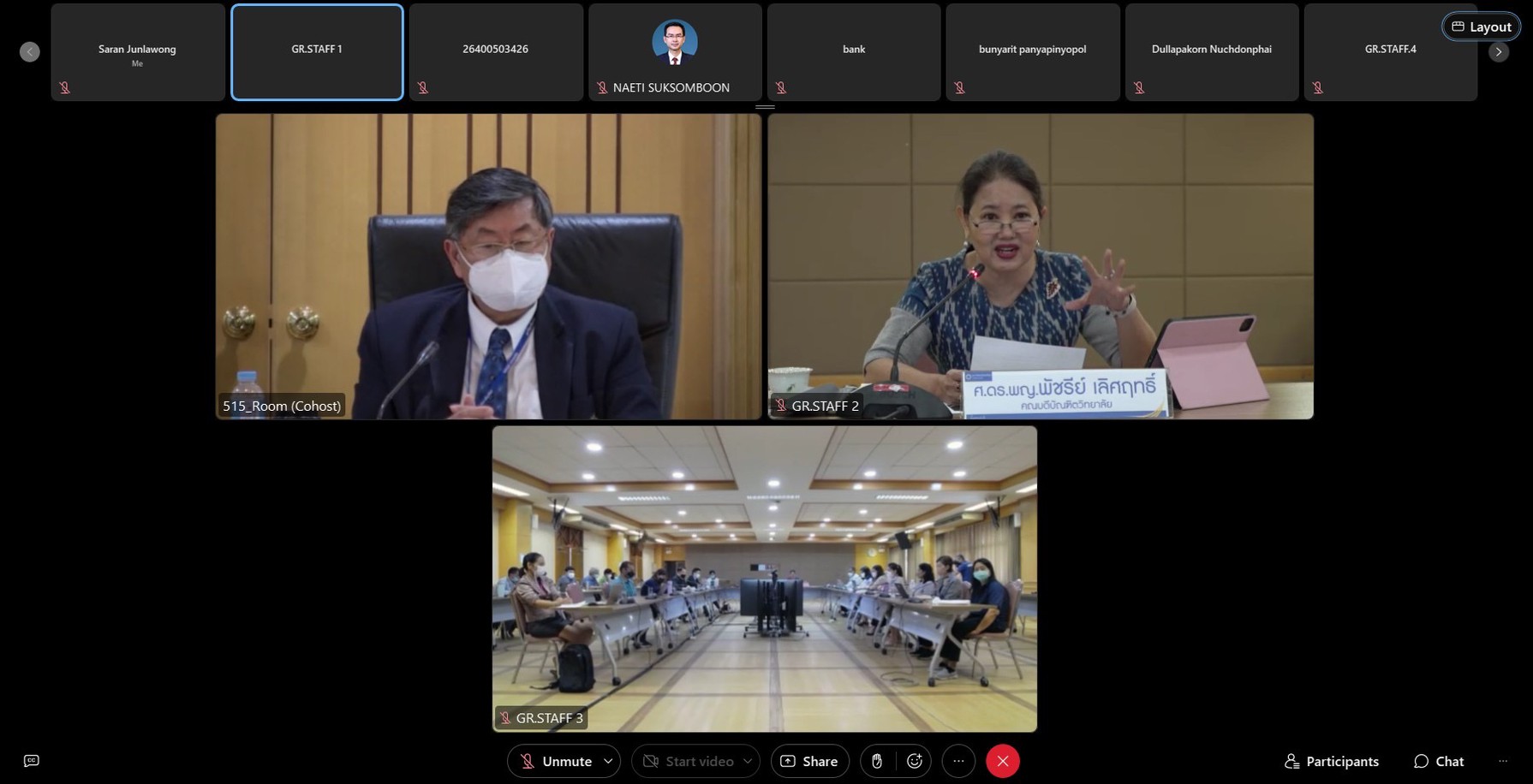The image size is (1533, 784).
Task: Expand video options arrow beside Start video
Action: point(748,761)
